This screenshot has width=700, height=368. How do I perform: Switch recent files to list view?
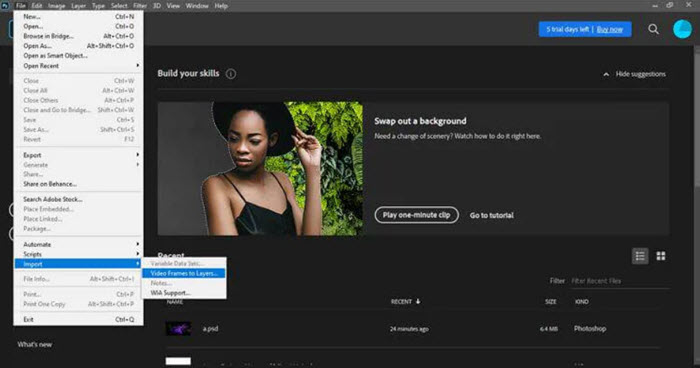(x=640, y=256)
